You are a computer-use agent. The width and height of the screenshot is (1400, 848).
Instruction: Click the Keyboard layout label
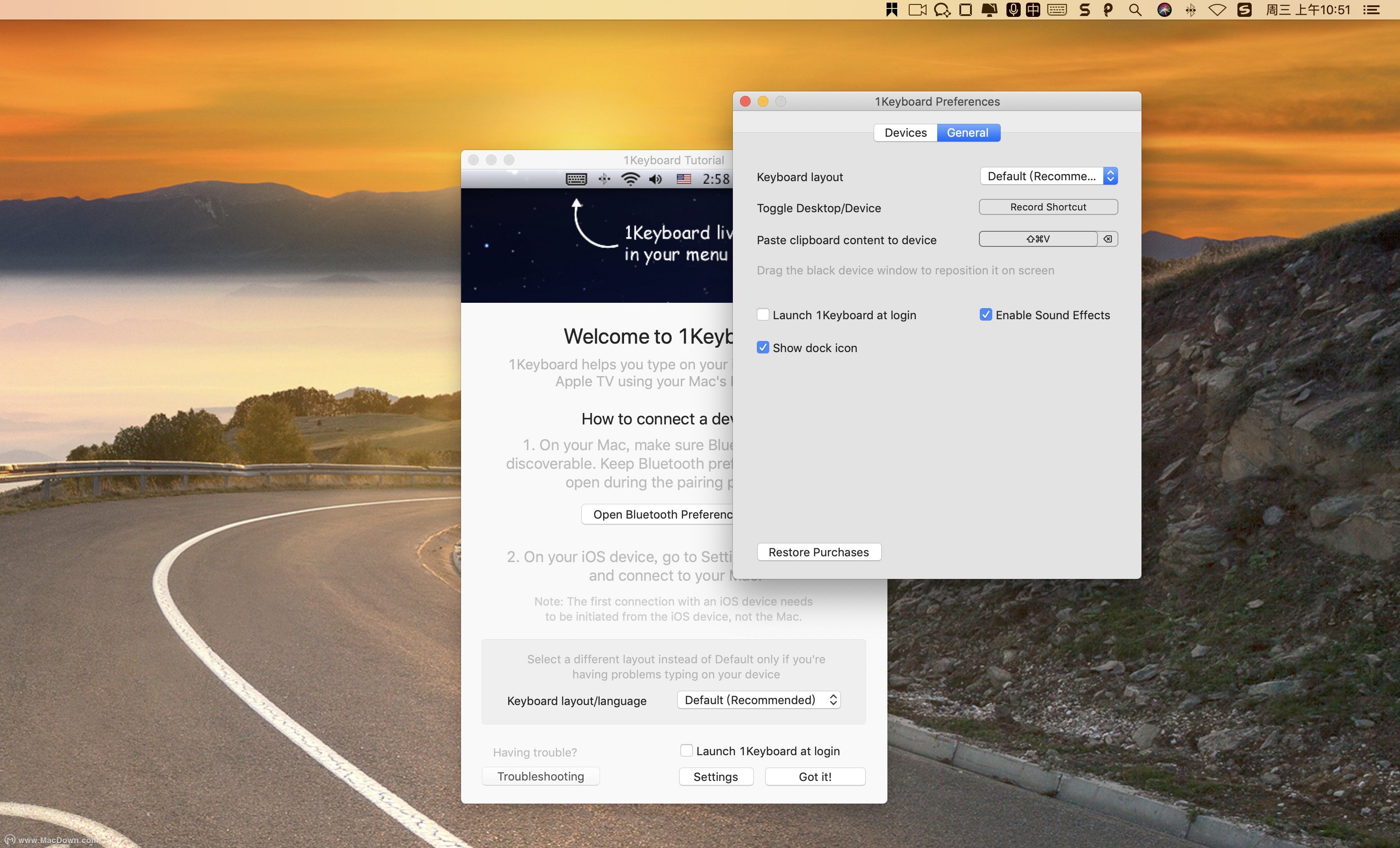coord(799,177)
